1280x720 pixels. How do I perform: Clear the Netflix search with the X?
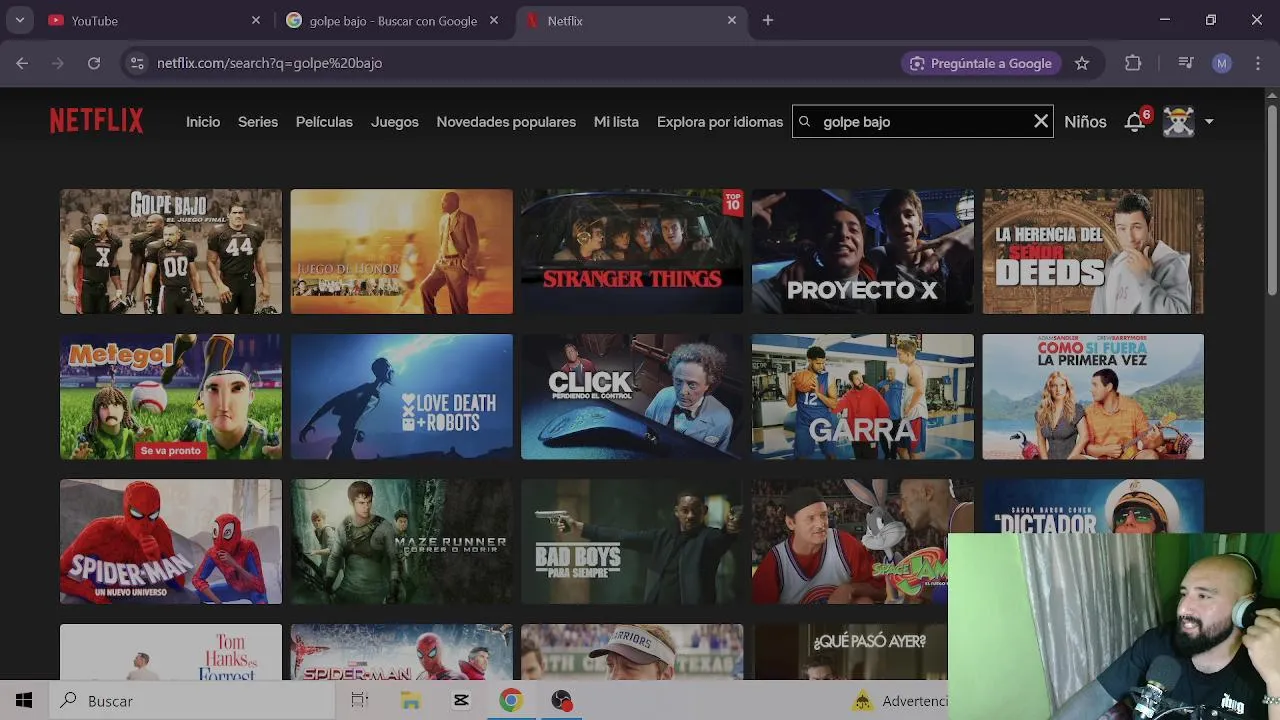point(1041,121)
